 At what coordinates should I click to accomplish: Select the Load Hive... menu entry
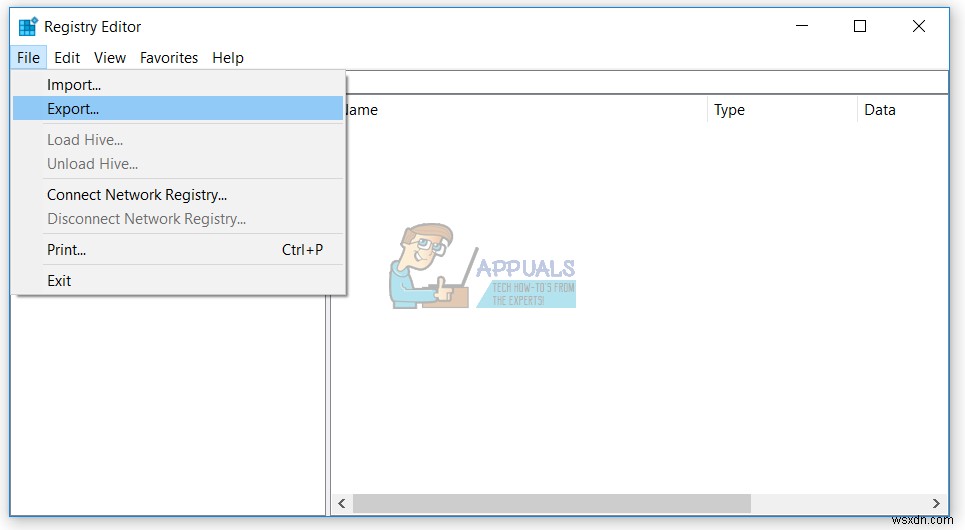[x=178, y=140]
